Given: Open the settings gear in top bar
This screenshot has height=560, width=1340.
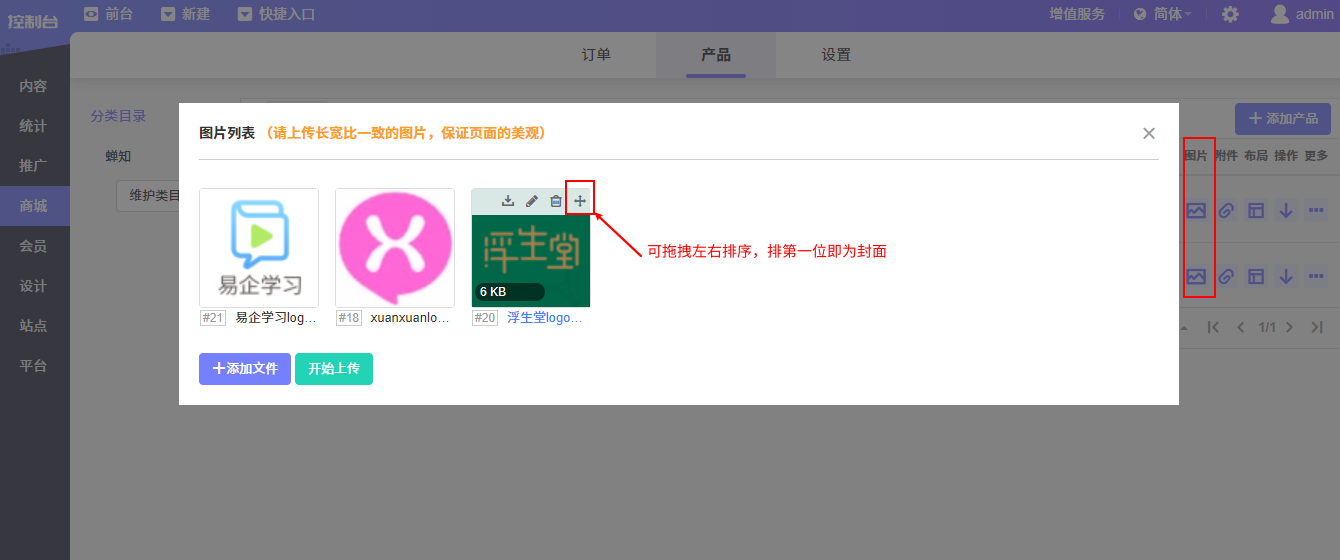Looking at the screenshot, I should (x=1231, y=14).
